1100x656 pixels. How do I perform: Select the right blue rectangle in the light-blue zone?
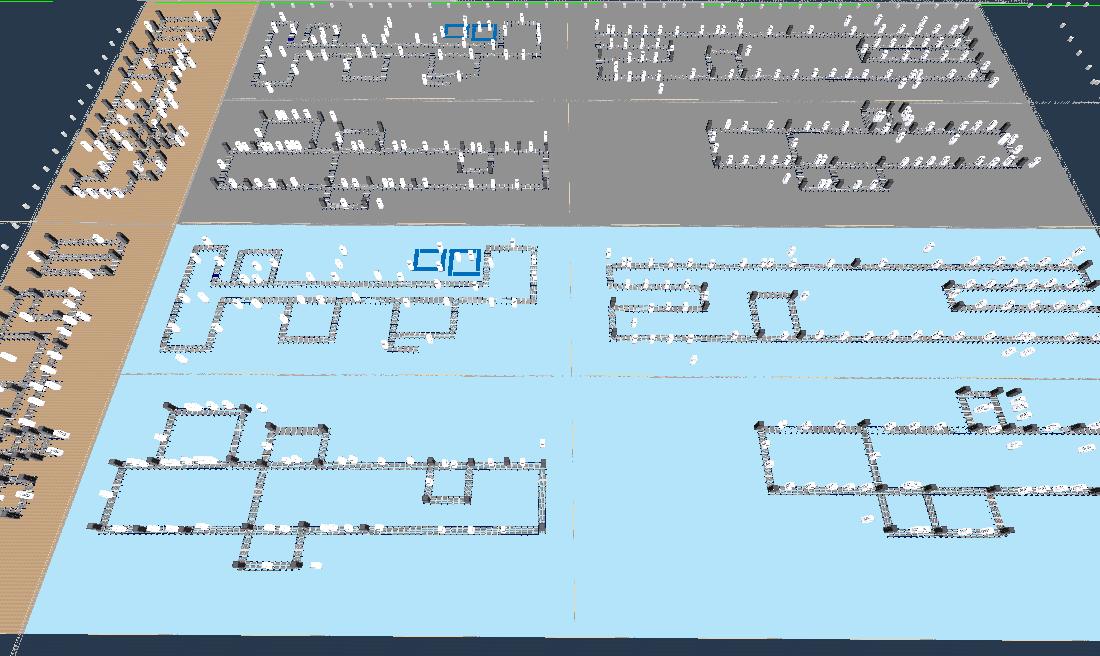pyautogui.click(x=465, y=262)
